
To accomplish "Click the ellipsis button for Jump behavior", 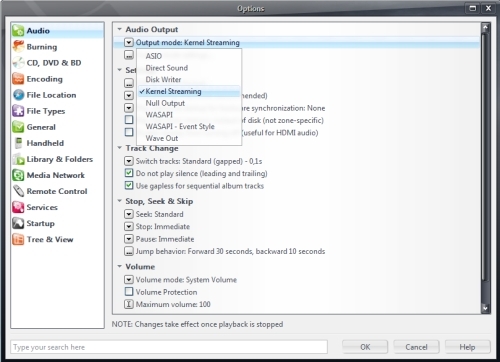I will (129, 251).
